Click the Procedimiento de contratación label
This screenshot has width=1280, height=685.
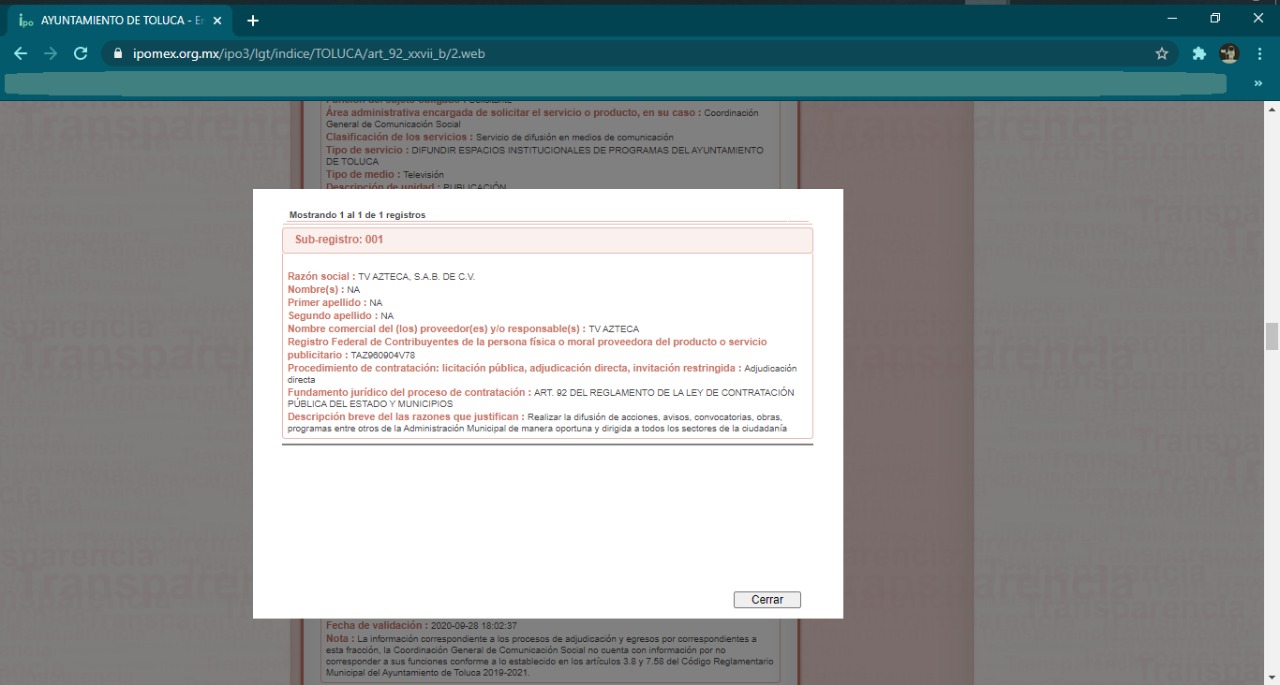click(514, 368)
